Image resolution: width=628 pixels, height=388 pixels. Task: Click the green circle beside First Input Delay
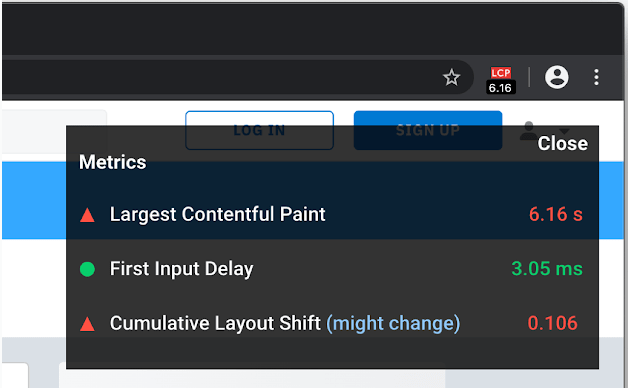point(87,269)
